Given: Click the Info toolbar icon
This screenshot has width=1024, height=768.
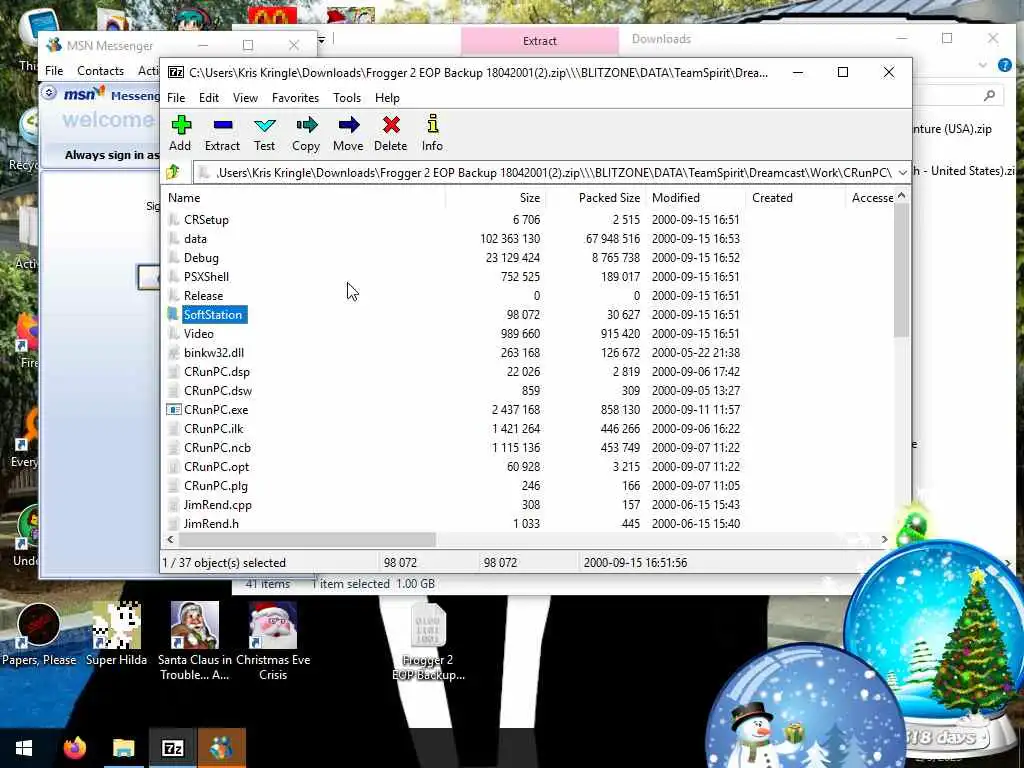Looking at the screenshot, I should (432, 124).
